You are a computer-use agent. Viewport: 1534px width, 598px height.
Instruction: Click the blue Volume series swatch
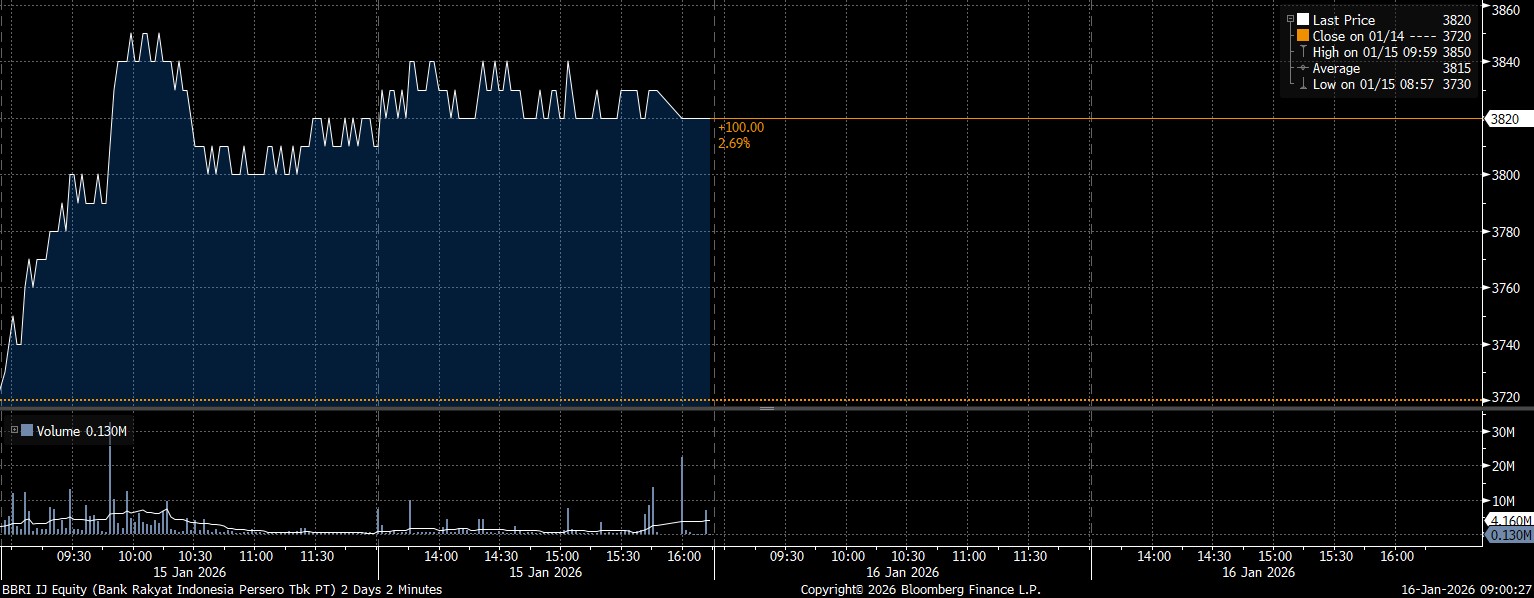click(x=27, y=431)
